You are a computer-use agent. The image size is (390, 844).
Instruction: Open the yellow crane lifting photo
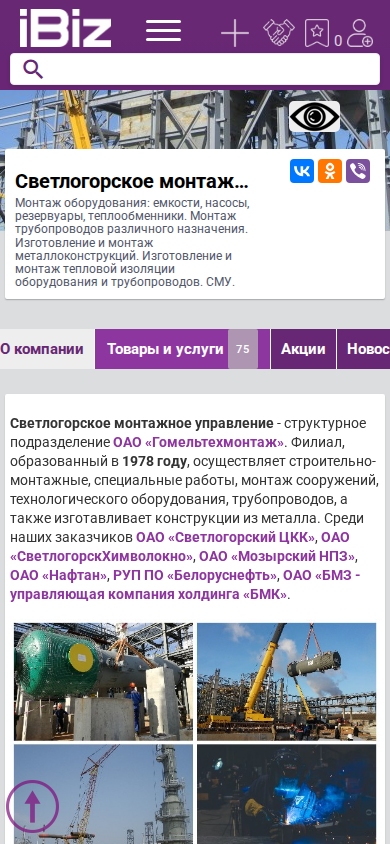pyautogui.click(x=286, y=681)
